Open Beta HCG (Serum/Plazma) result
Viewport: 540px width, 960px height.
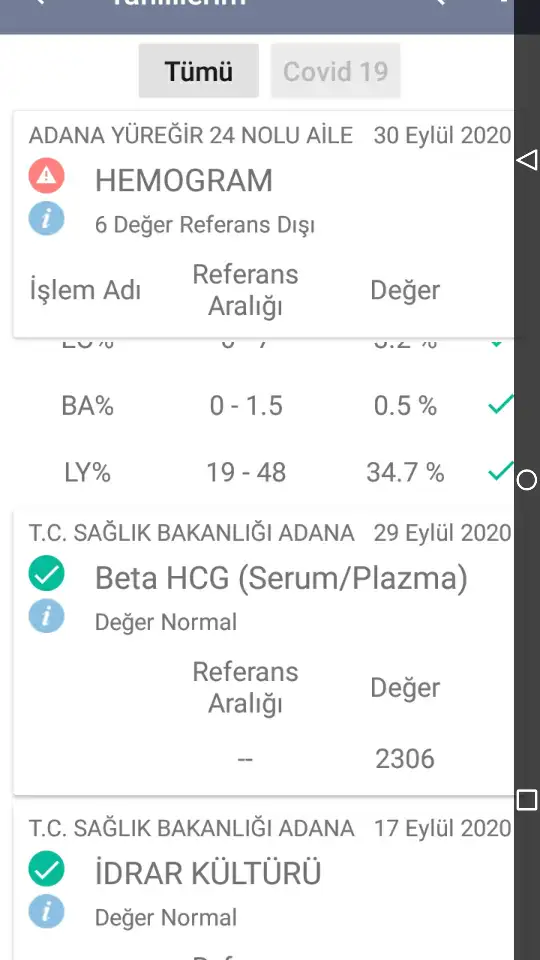point(281,578)
